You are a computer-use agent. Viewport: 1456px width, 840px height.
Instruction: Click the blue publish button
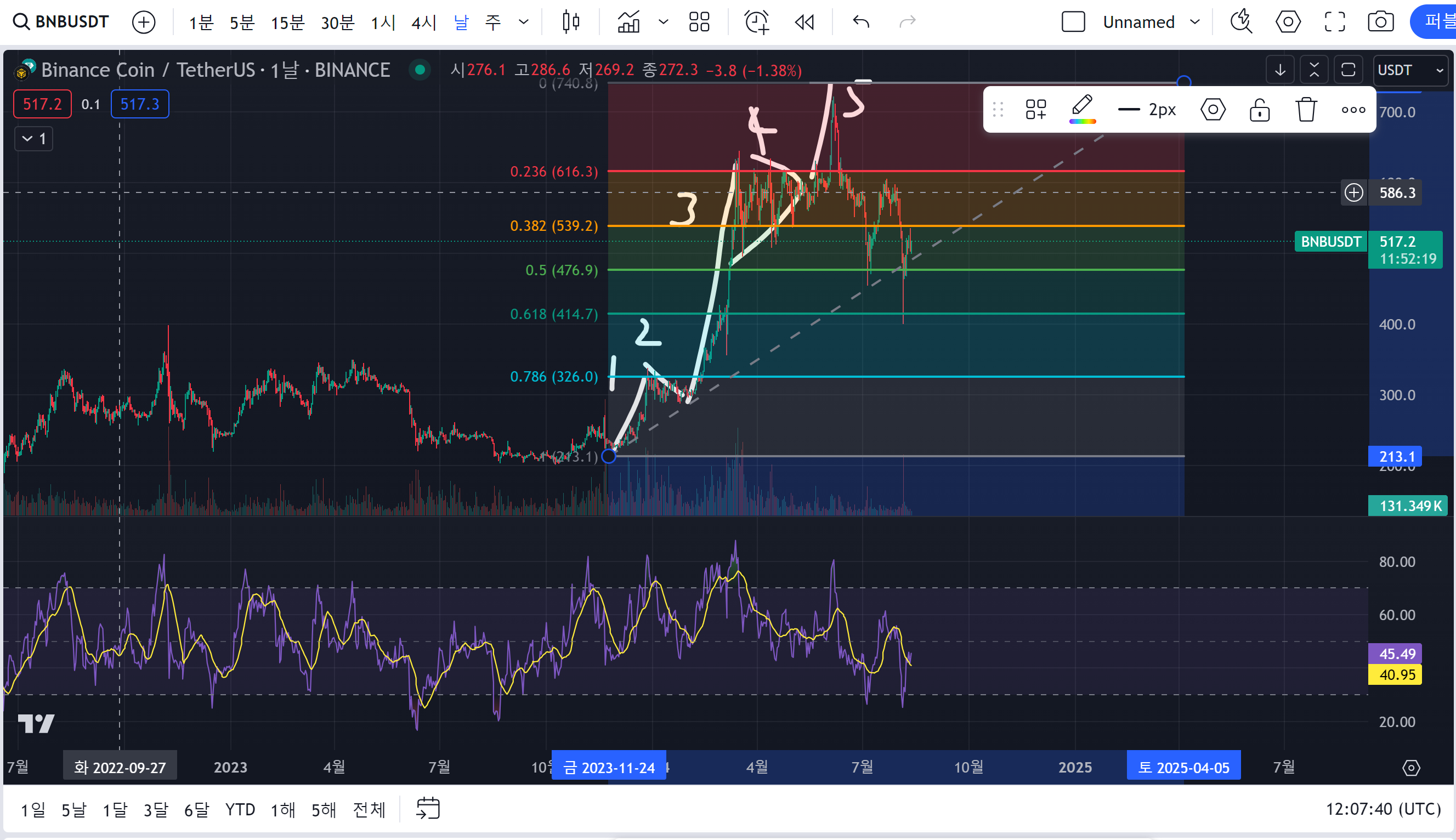[x=1434, y=22]
